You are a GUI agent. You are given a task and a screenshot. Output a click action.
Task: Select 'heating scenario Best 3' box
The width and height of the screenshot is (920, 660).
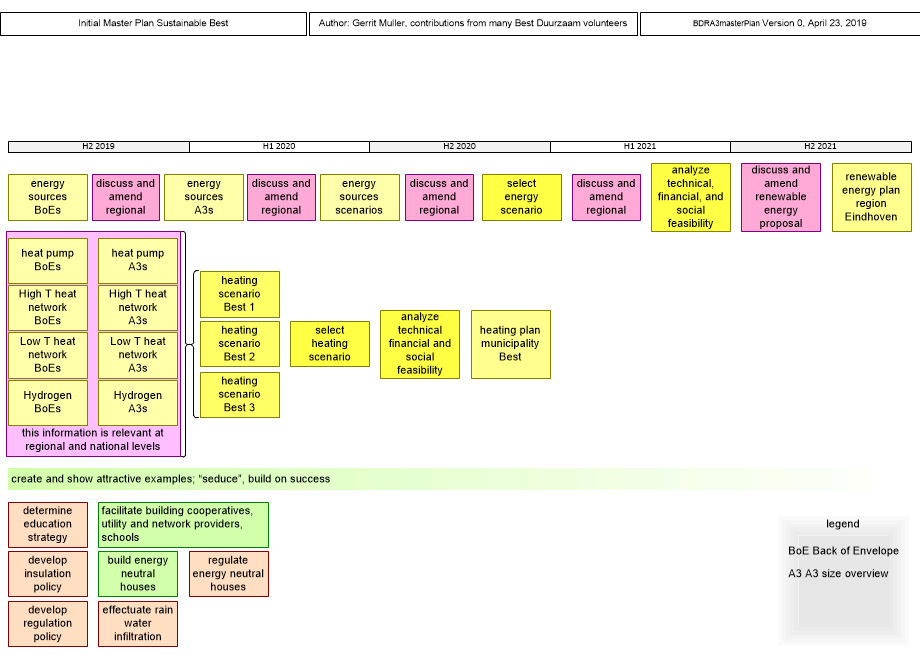239,394
